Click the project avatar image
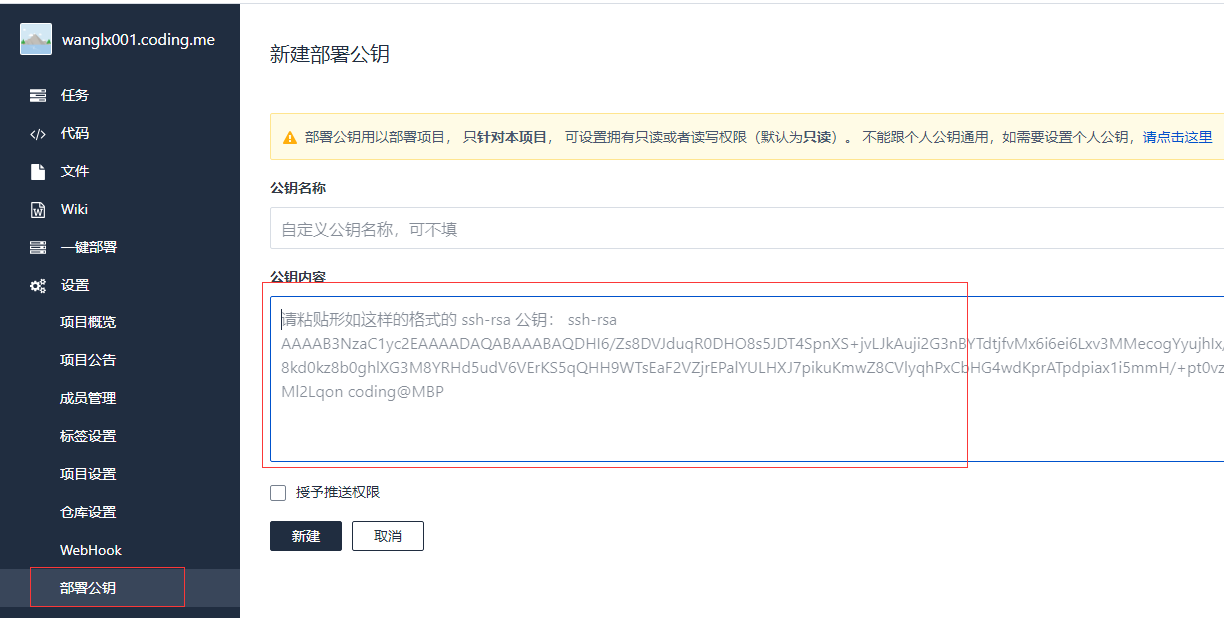The height and width of the screenshot is (618, 1224). pyautogui.click(x=34, y=39)
